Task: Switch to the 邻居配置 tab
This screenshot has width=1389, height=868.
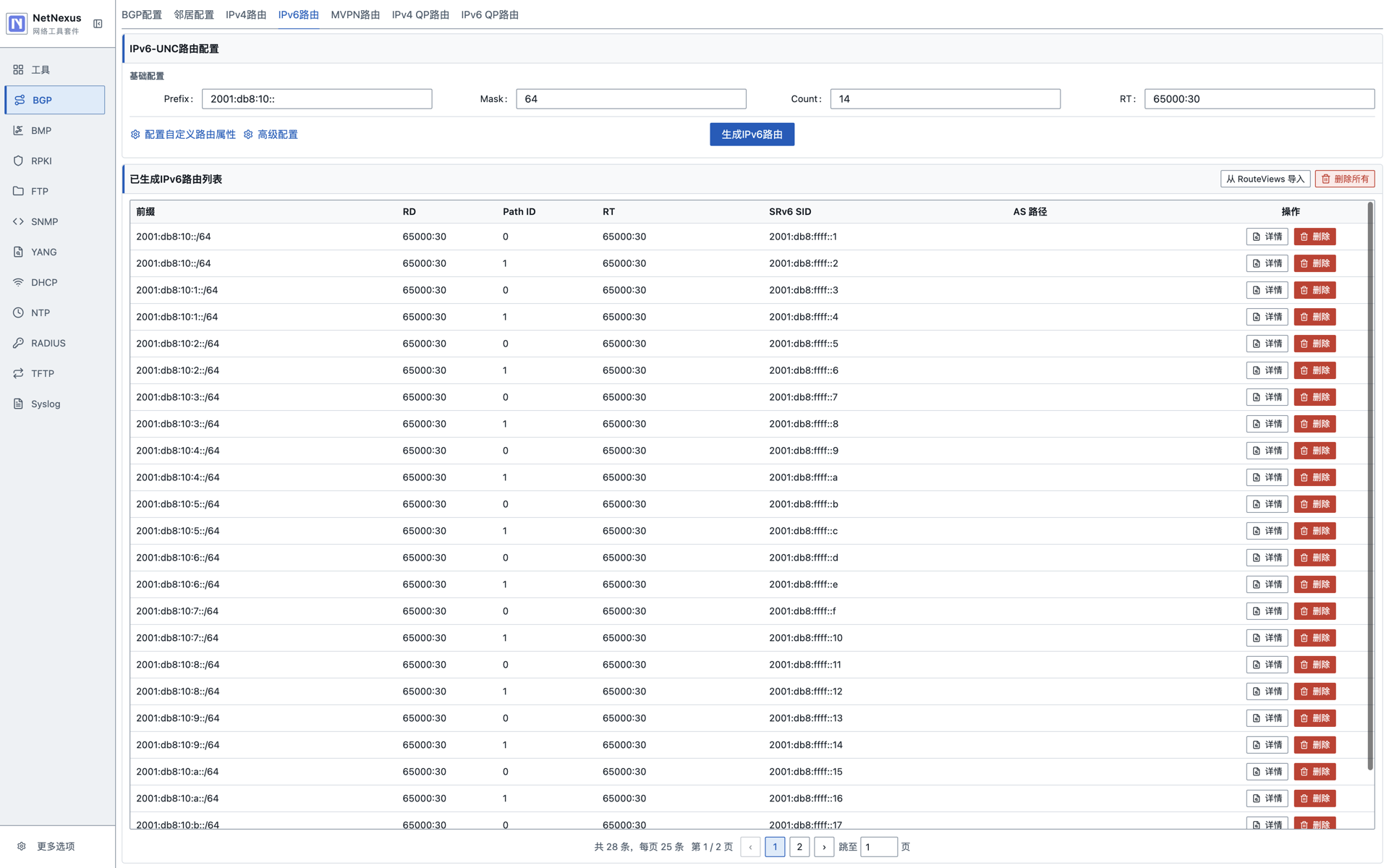Action: (x=194, y=14)
